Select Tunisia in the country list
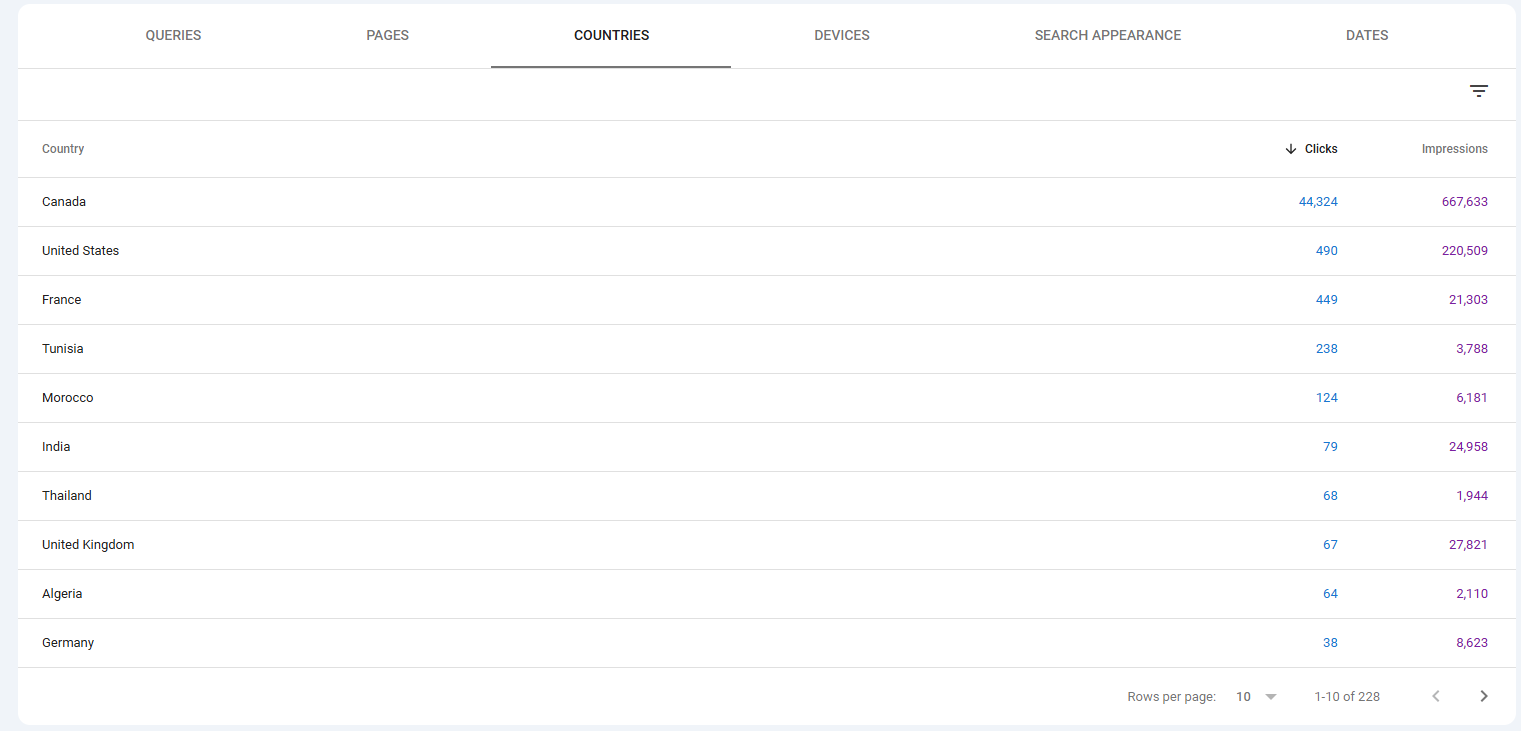Screen dimensions: 1521x731 coord(62,349)
